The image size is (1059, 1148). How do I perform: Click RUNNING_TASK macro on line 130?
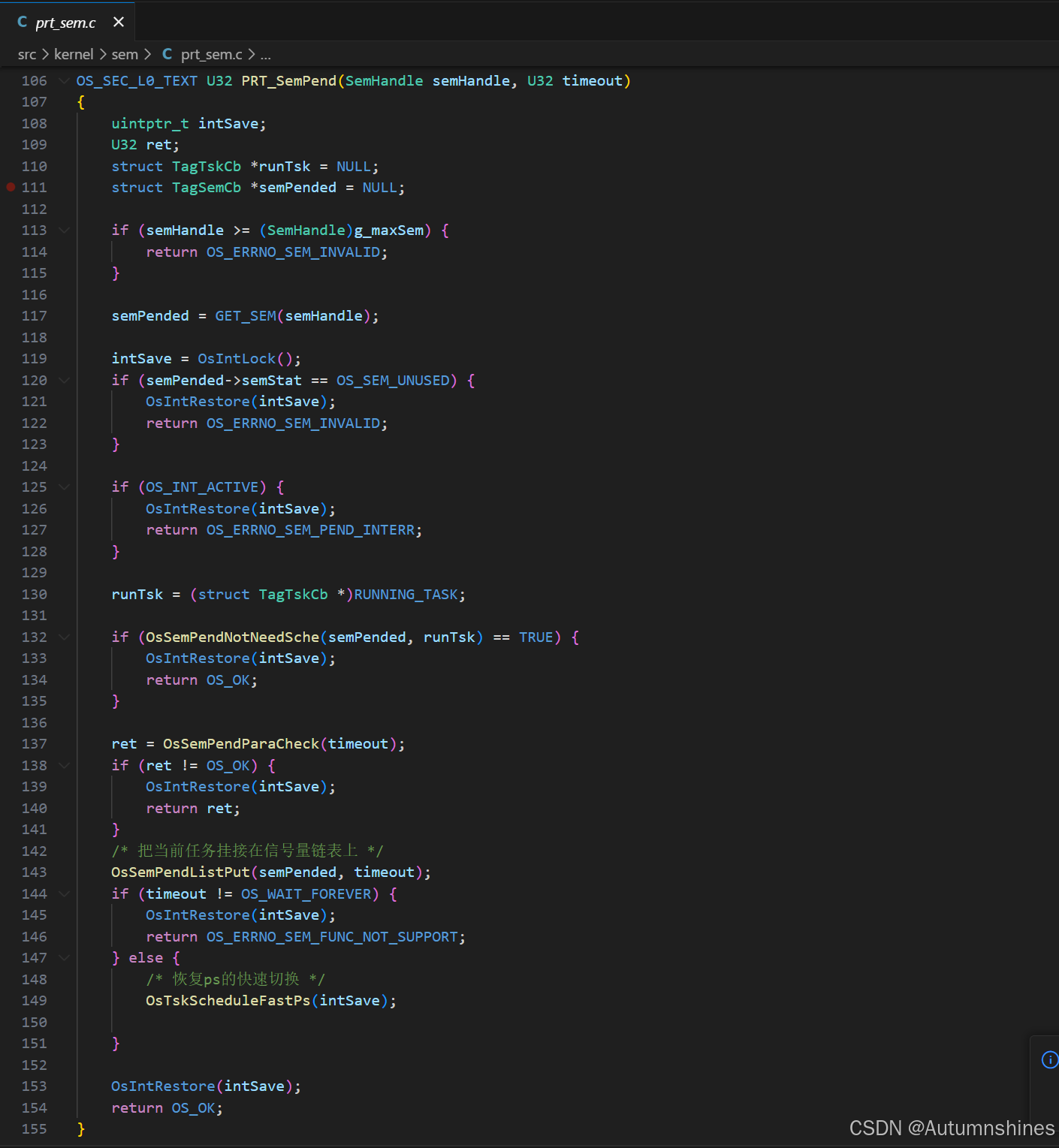(406, 594)
